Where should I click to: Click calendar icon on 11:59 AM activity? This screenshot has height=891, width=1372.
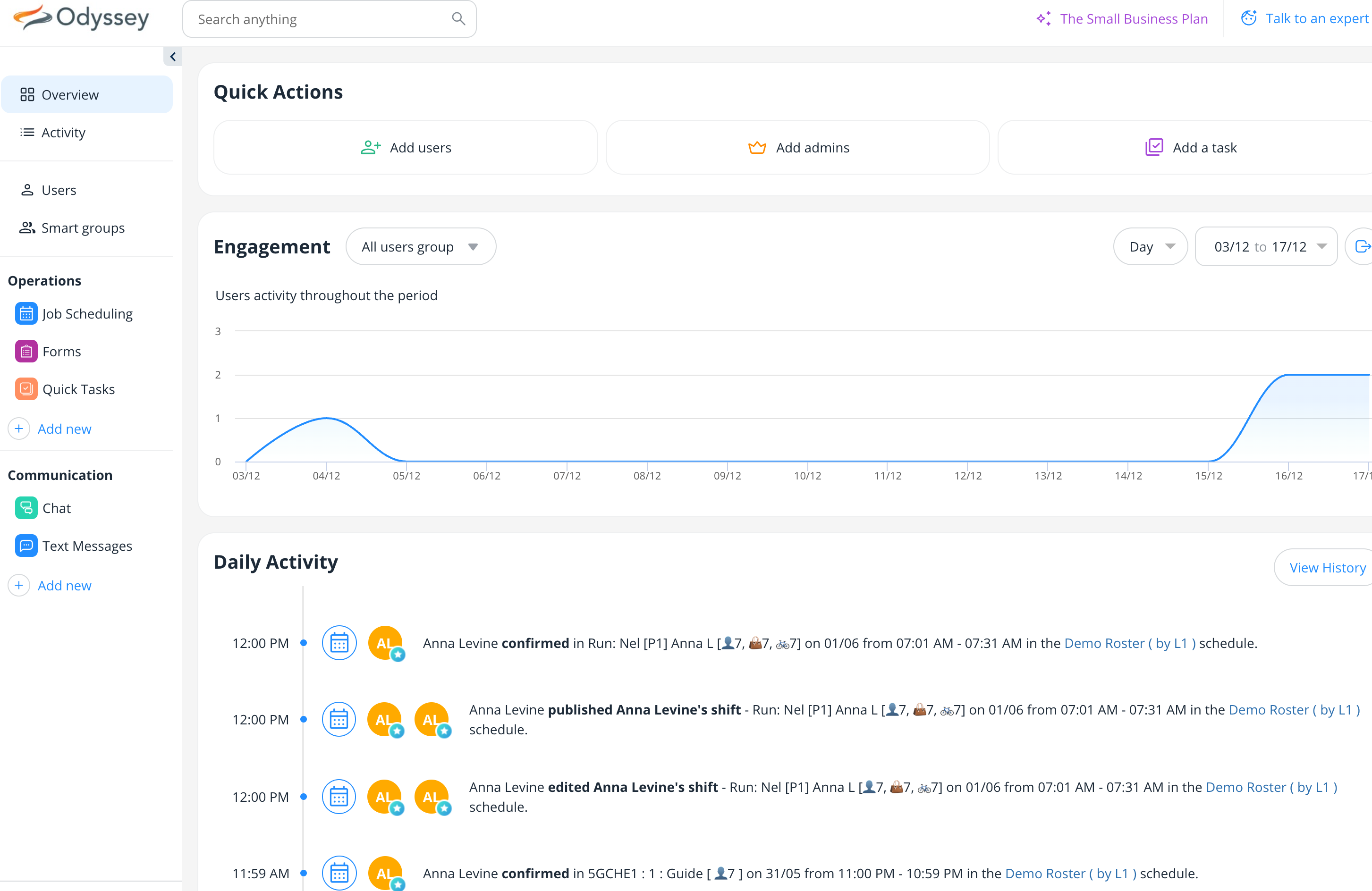(x=339, y=873)
